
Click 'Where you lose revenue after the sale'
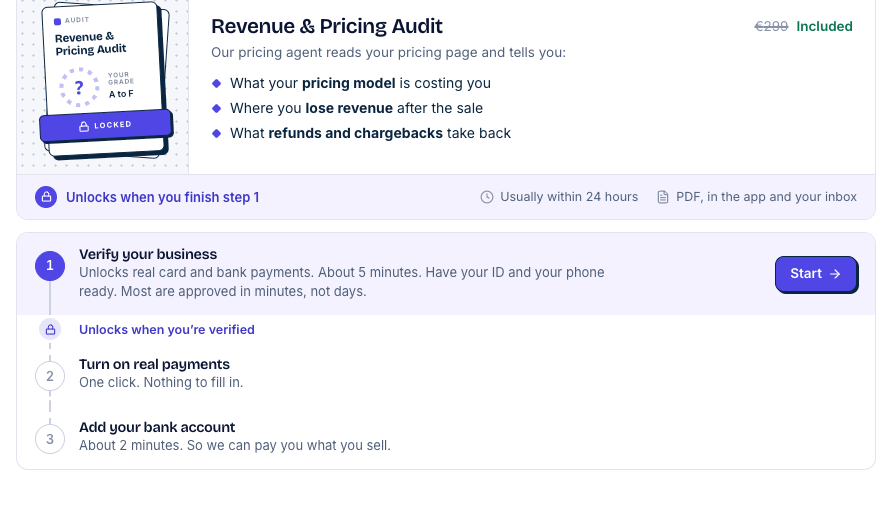[x=356, y=108]
